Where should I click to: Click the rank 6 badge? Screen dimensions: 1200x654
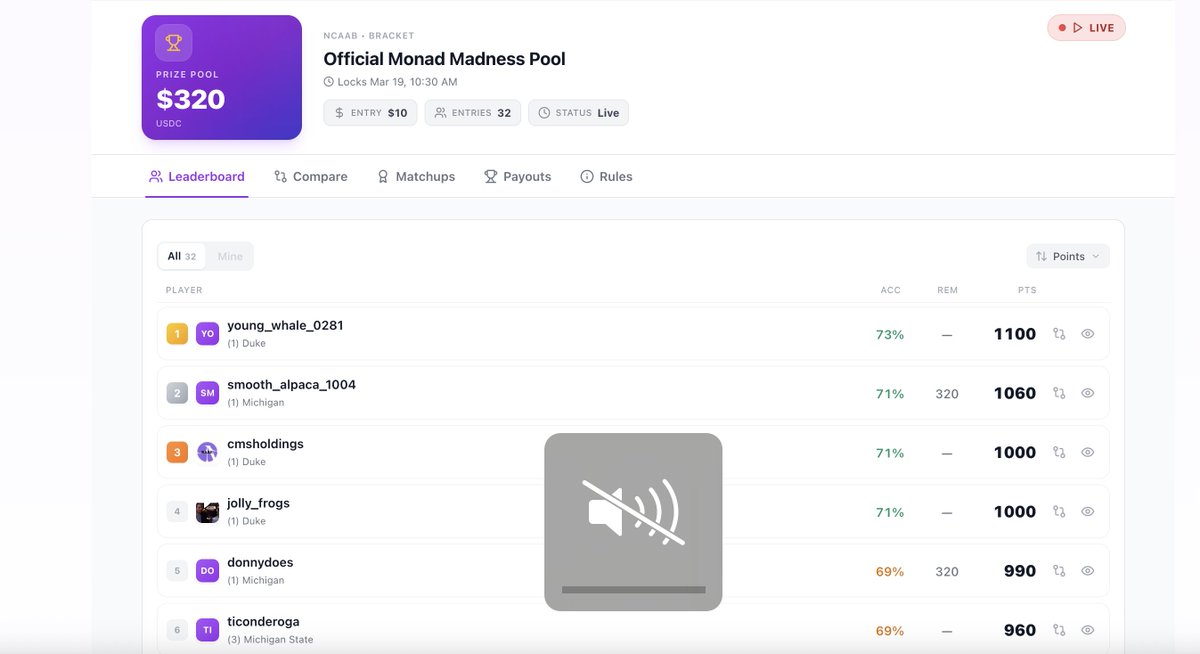pos(177,630)
